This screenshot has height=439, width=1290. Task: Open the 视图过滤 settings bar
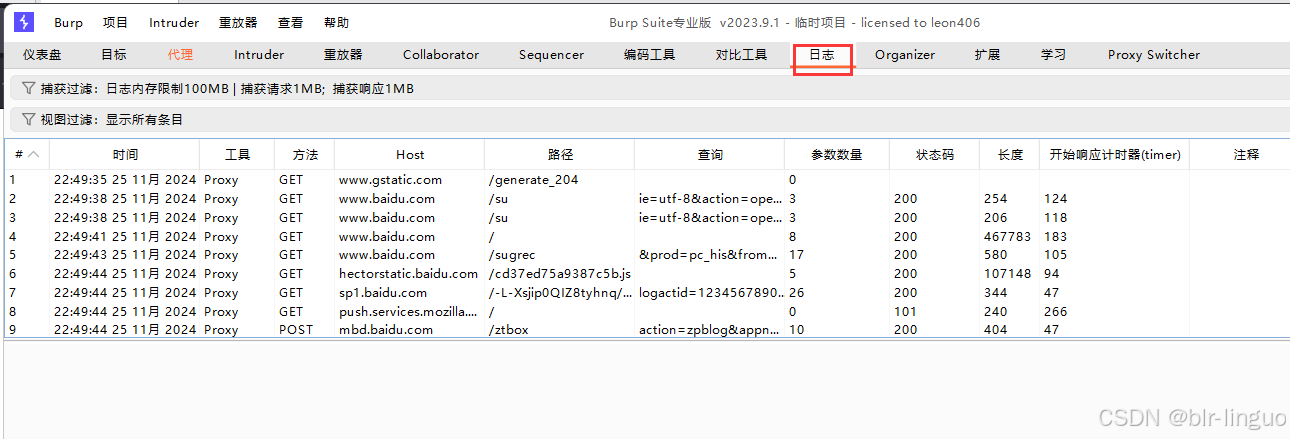point(650,120)
